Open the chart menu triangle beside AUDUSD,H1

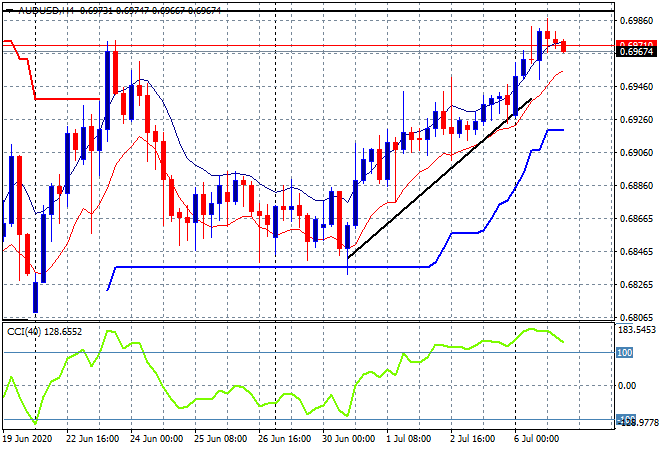point(10,11)
